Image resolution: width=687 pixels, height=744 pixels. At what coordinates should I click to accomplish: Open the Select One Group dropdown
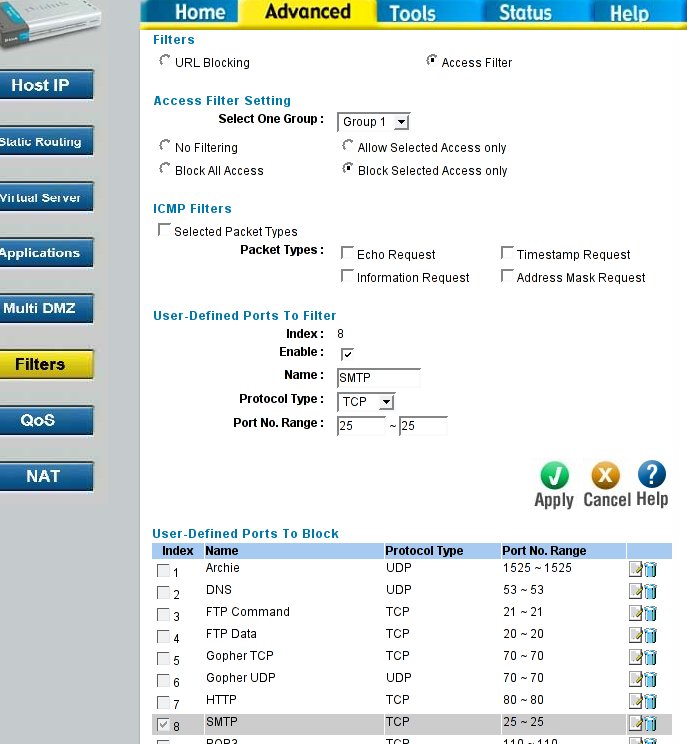(373, 122)
